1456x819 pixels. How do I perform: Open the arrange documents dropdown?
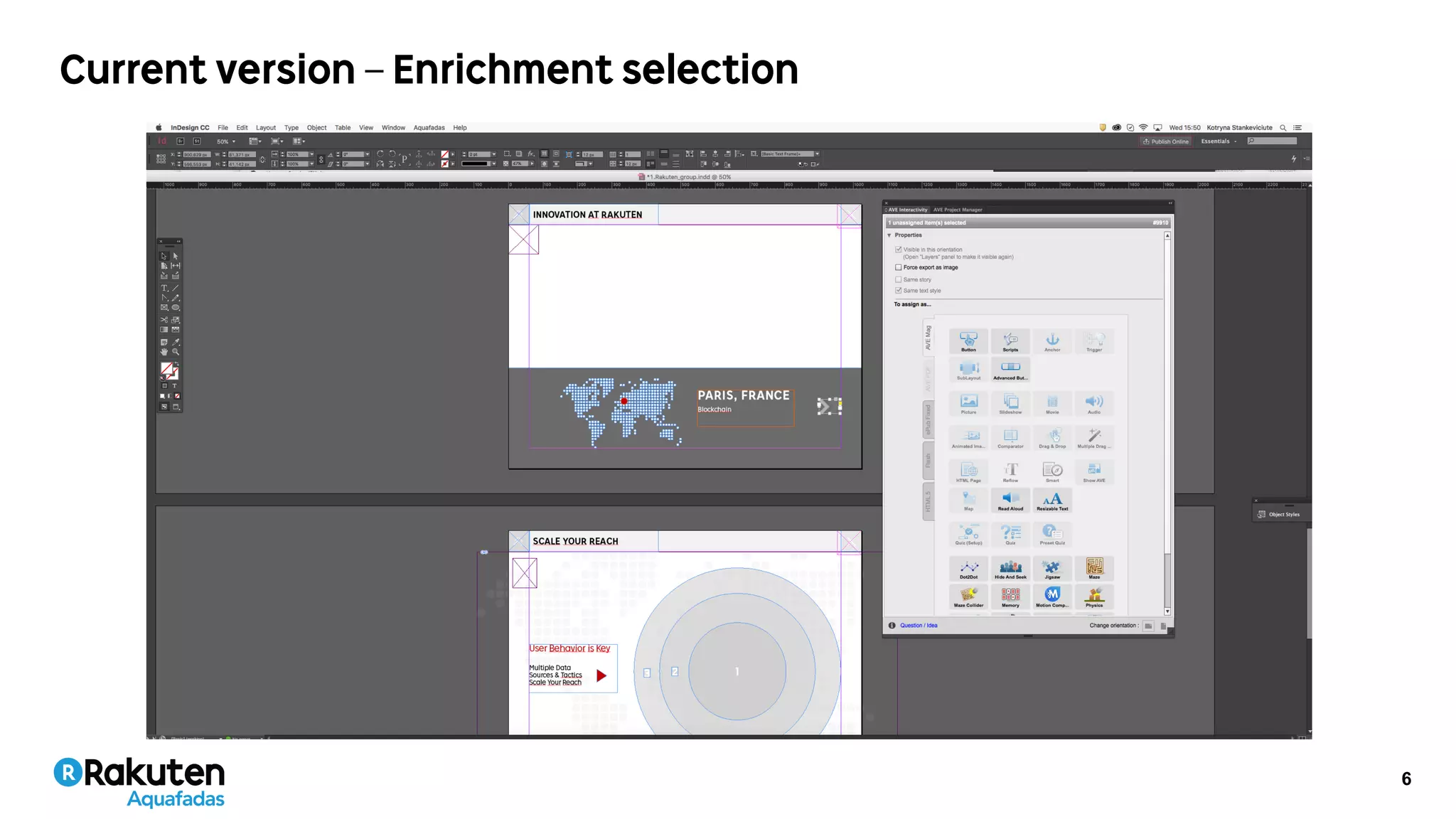(x=299, y=141)
